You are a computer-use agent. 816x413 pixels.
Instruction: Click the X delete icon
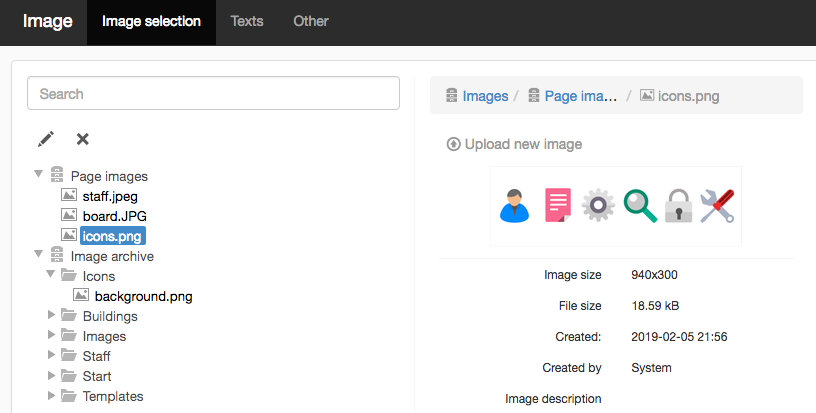click(82, 139)
